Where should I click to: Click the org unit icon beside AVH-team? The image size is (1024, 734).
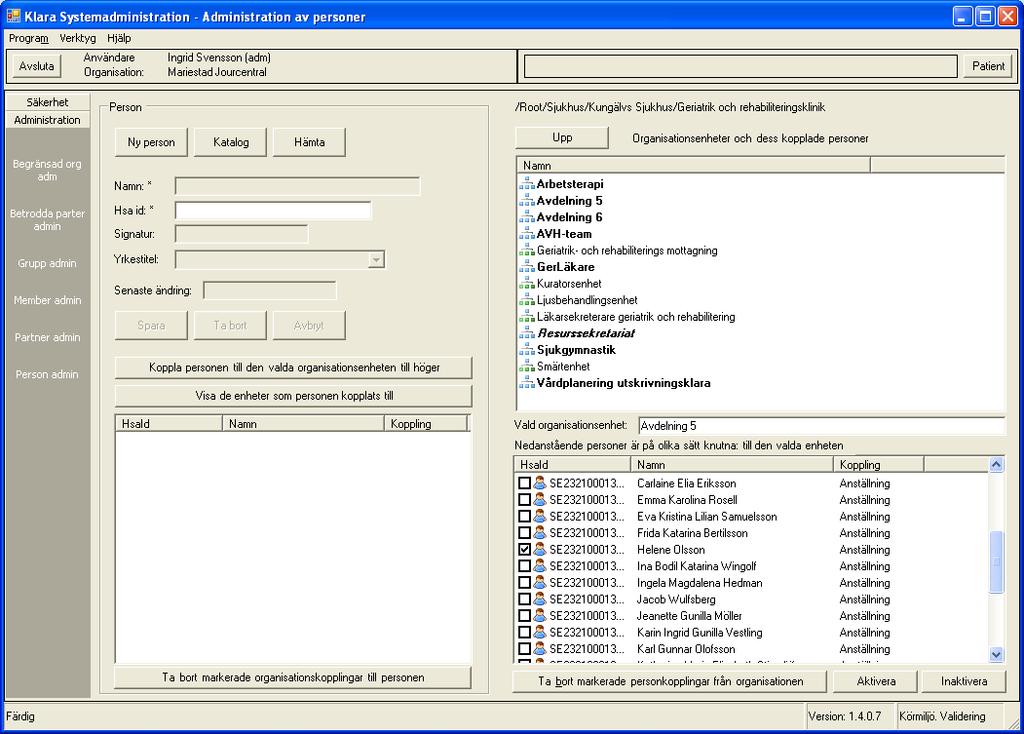(527, 234)
